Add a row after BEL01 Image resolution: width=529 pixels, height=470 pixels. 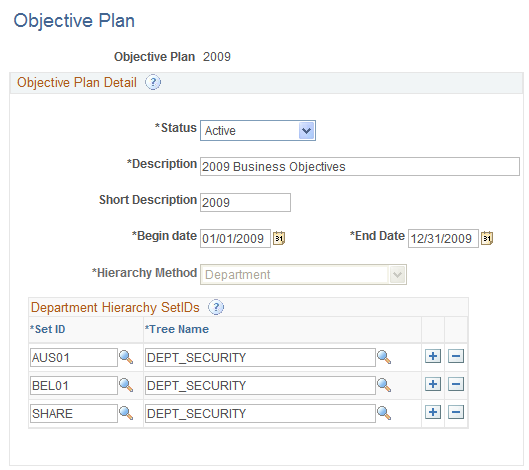(433, 384)
